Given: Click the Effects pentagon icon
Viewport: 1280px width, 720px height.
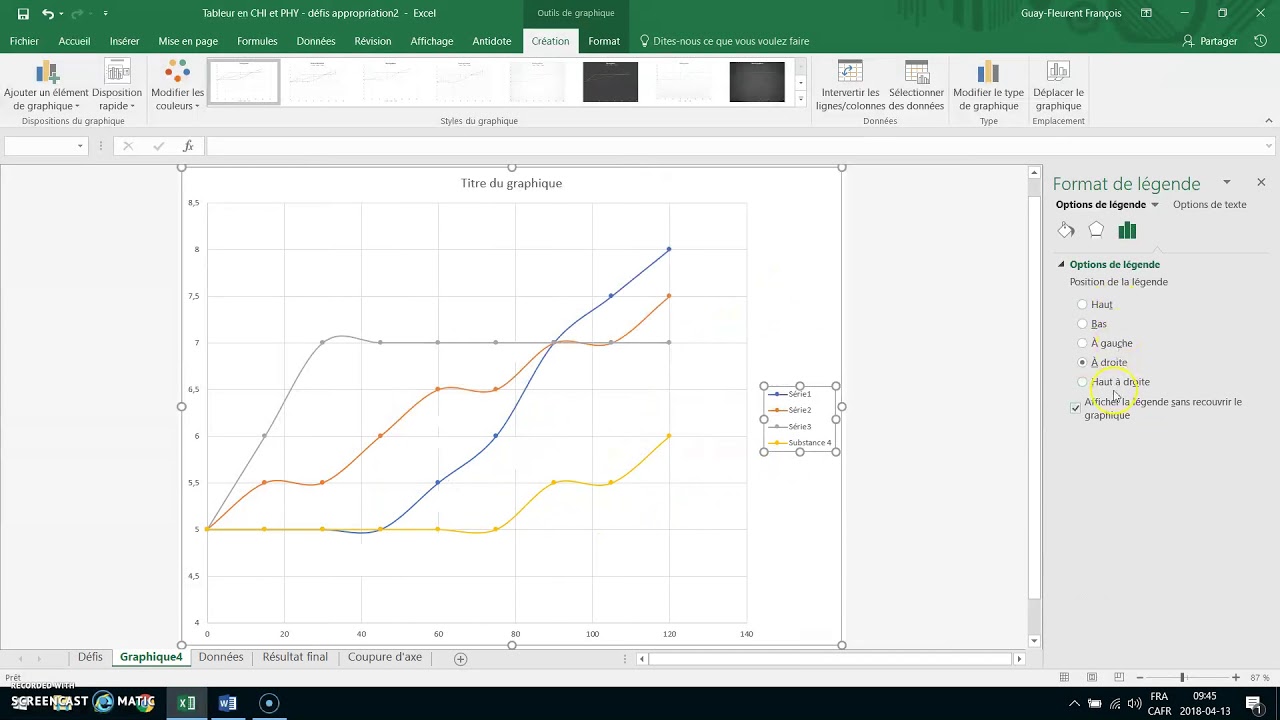Looking at the screenshot, I should click(1096, 230).
